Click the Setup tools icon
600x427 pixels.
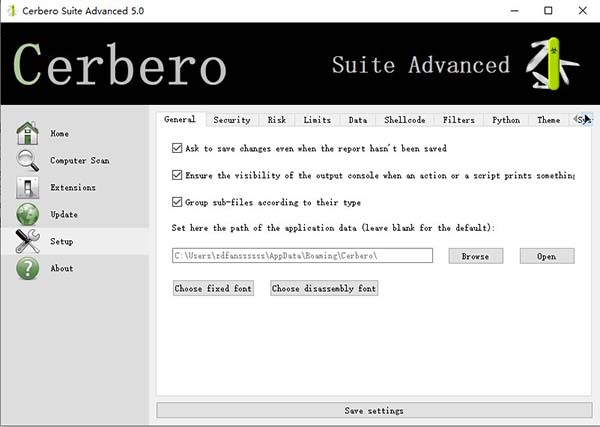(x=27, y=241)
